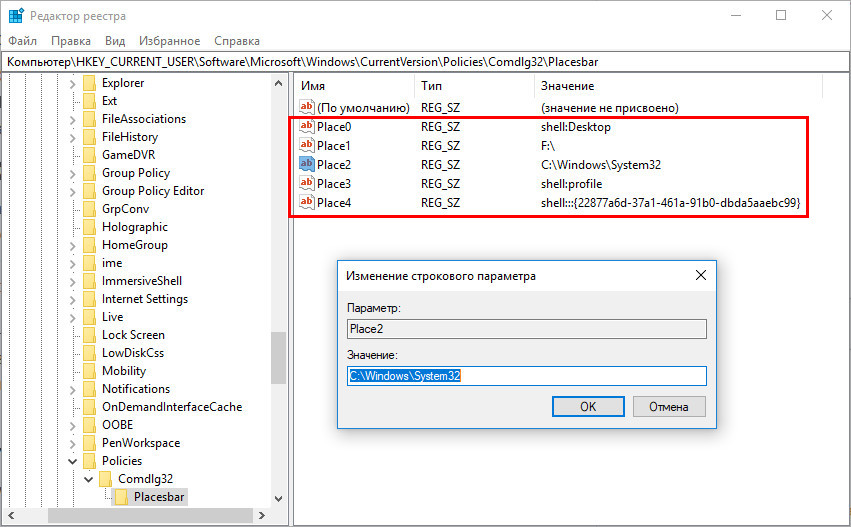The width and height of the screenshot is (851, 527).
Task: Expand the Group Policy tree node
Action: point(72,174)
